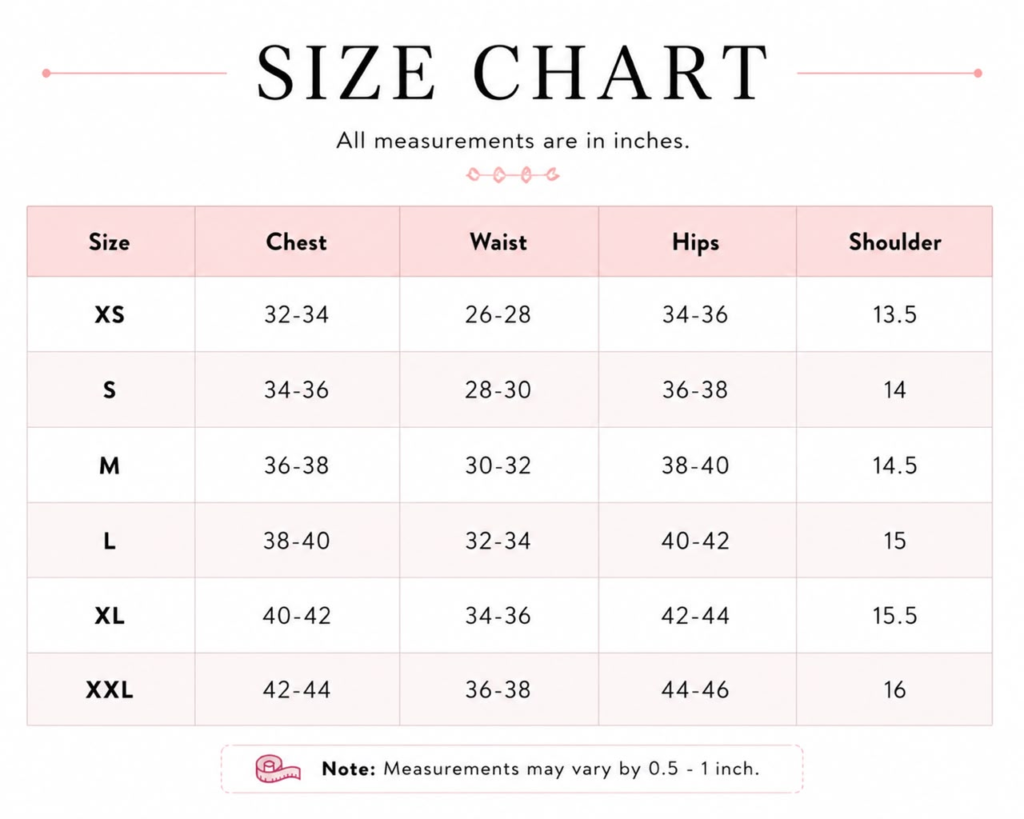This screenshot has width=1024, height=819.
Task: Select the Chest column header
Action: click(296, 242)
